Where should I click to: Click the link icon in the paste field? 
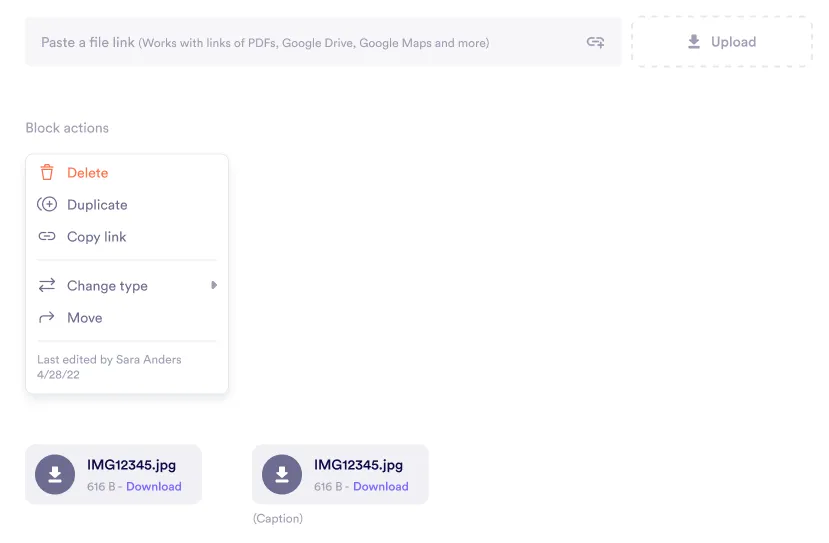point(595,42)
